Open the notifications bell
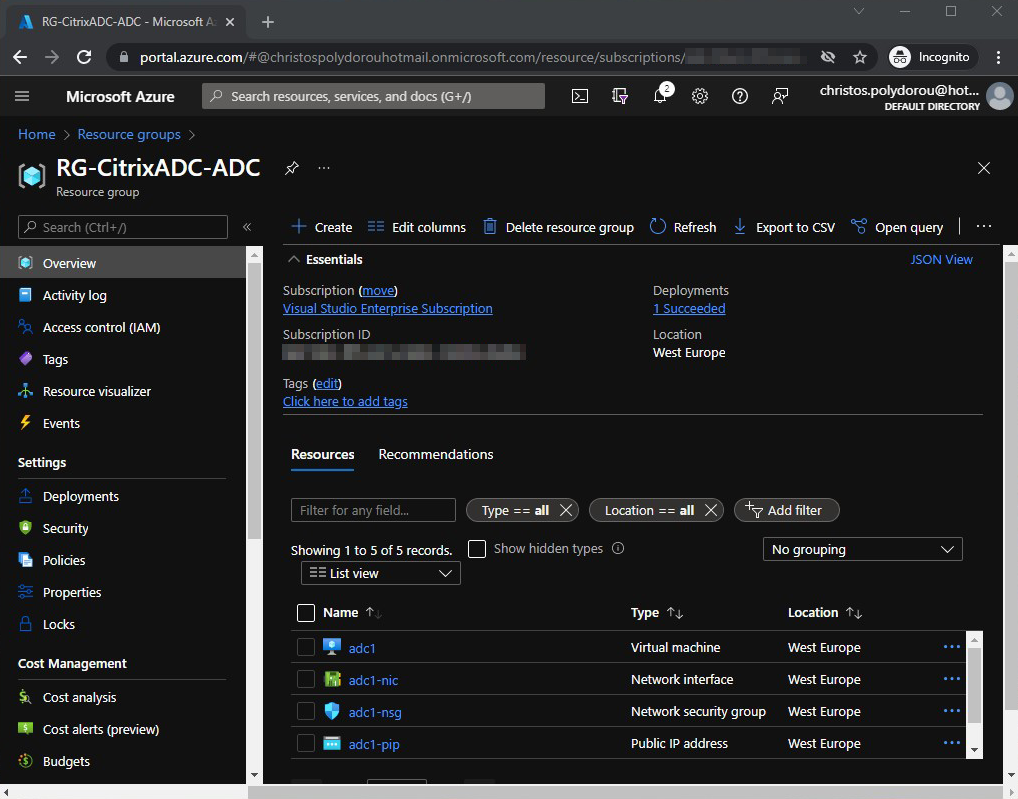 pos(660,96)
